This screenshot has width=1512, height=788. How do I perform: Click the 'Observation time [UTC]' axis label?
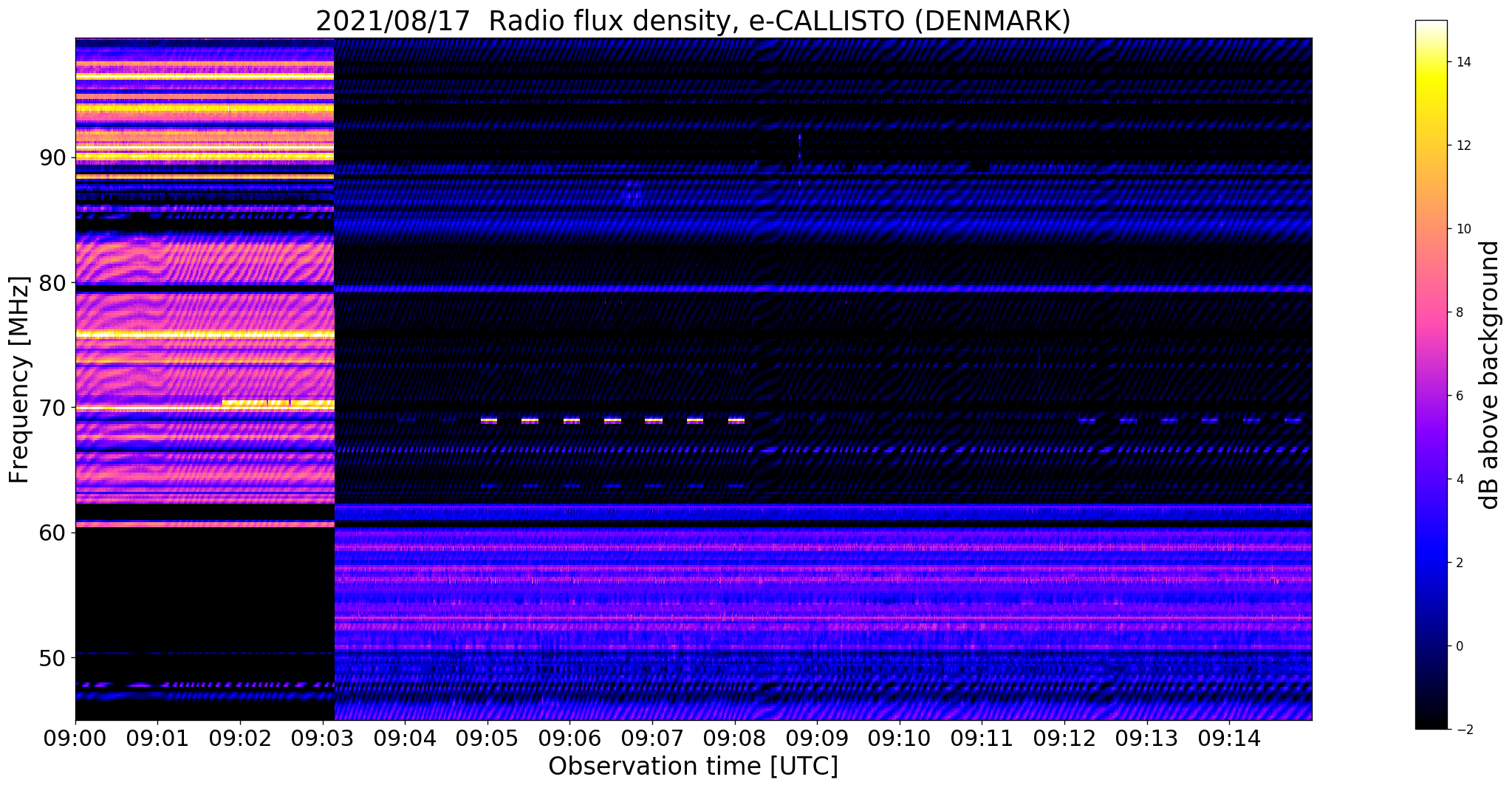(x=693, y=767)
